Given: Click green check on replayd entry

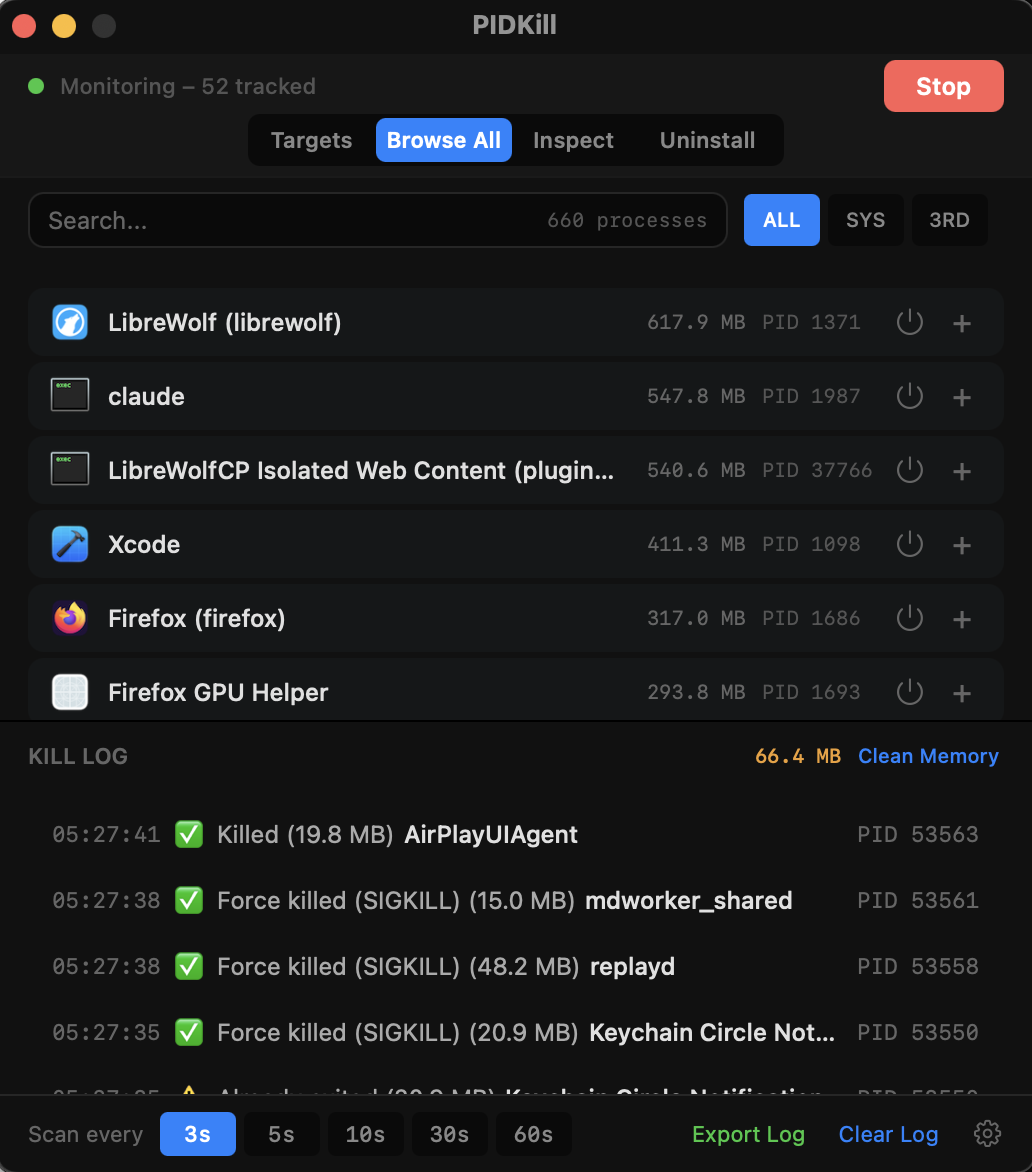Looking at the screenshot, I should [189, 966].
